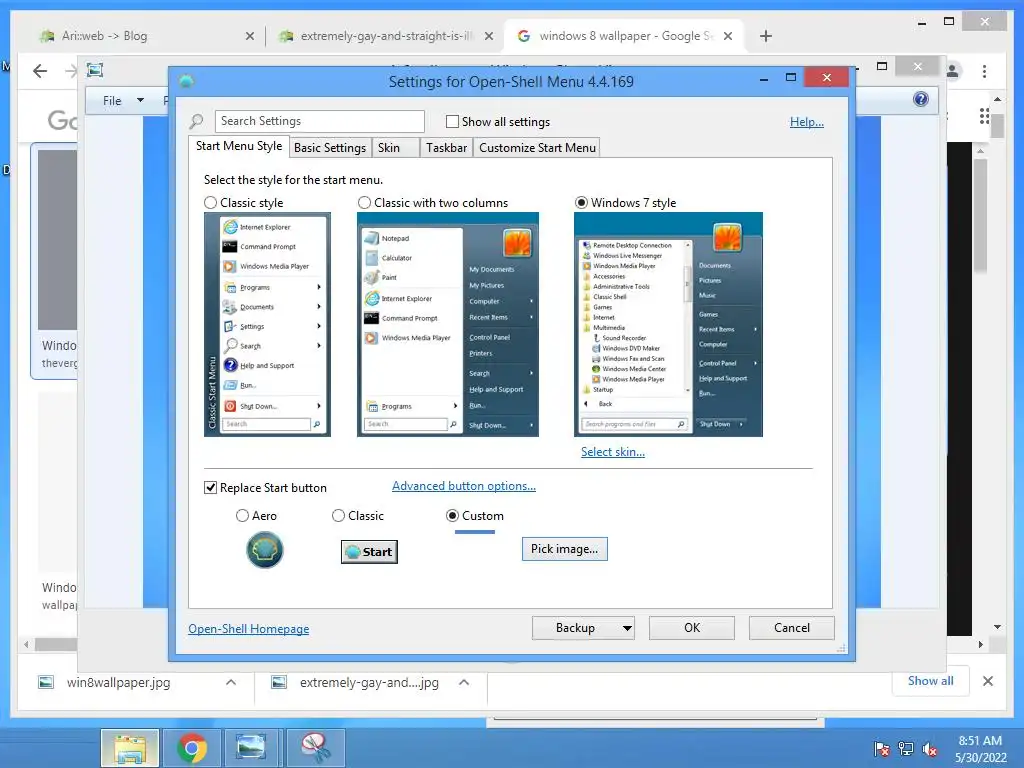This screenshot has height=768, width=1024.
Task: Choose the Aero start button option
Action: [242, 516]
